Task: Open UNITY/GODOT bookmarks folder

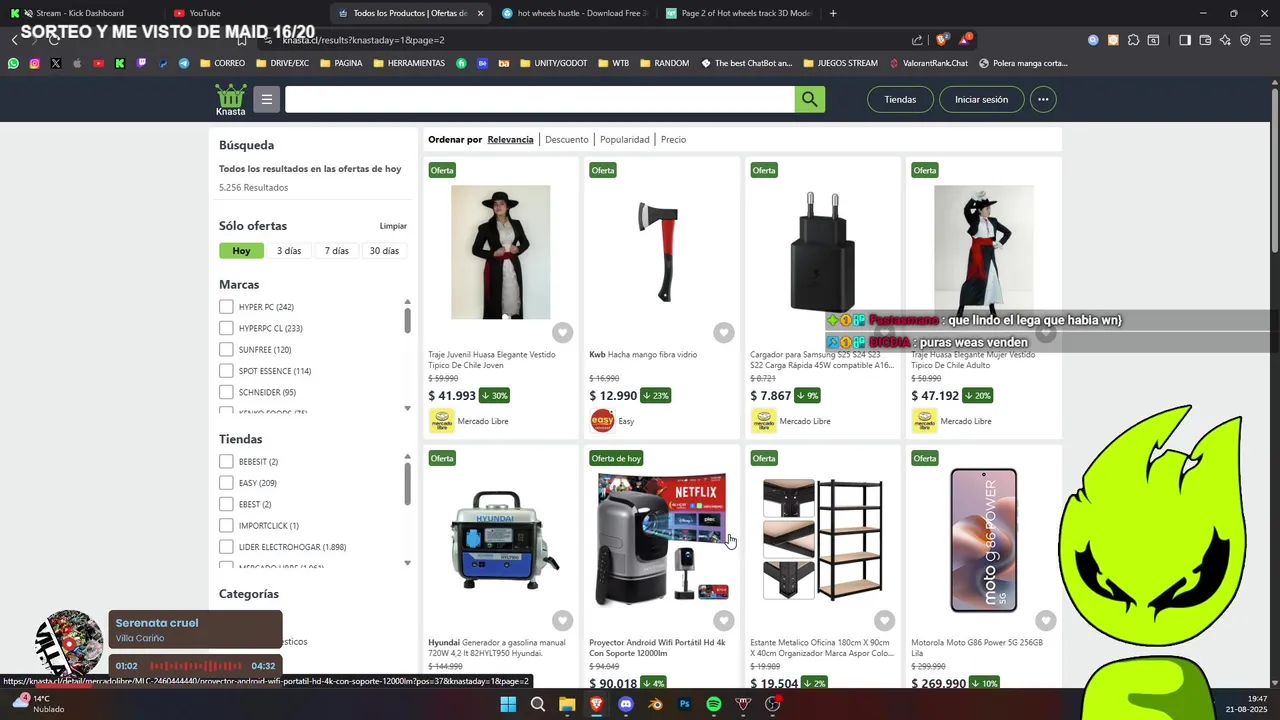Action: pos(552,63)
